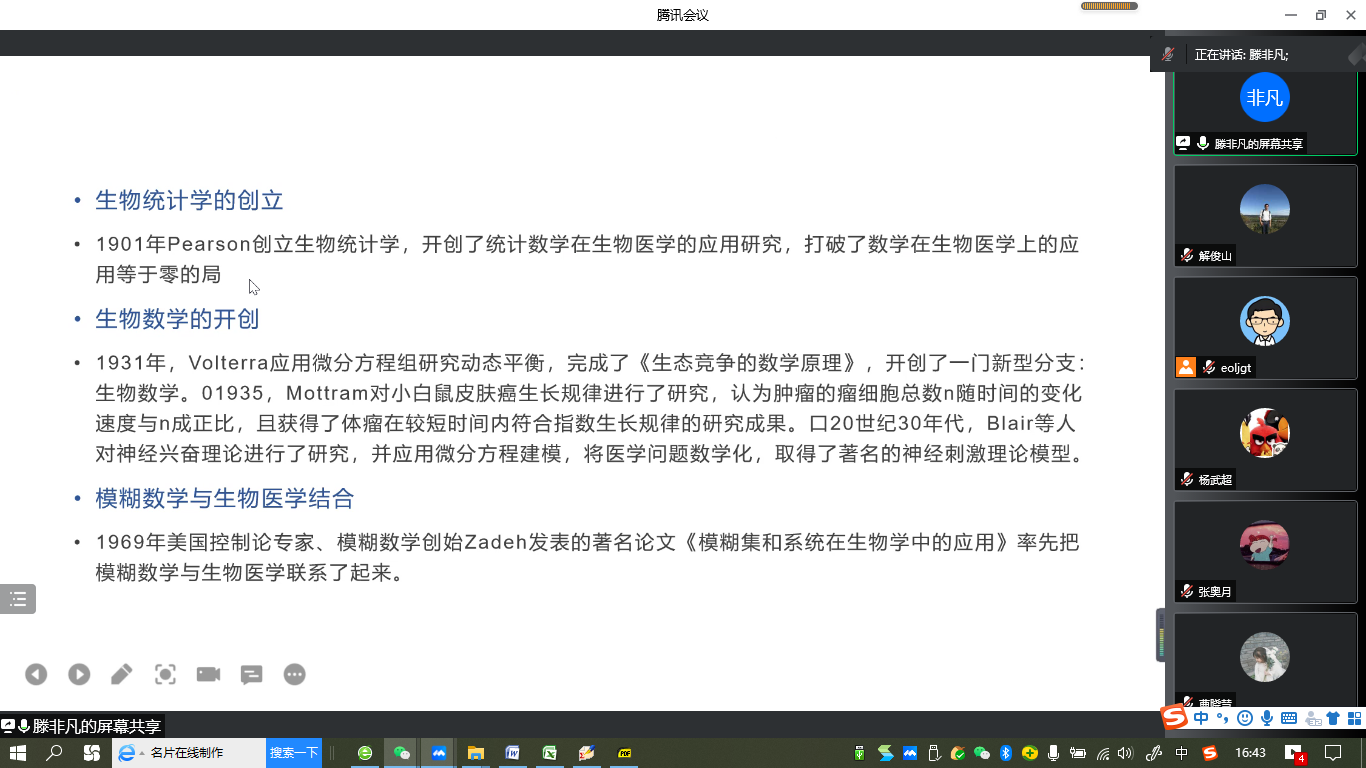Open the Word document in taskbar
This screenshot has width=1366, height=768.
[513, 753]
